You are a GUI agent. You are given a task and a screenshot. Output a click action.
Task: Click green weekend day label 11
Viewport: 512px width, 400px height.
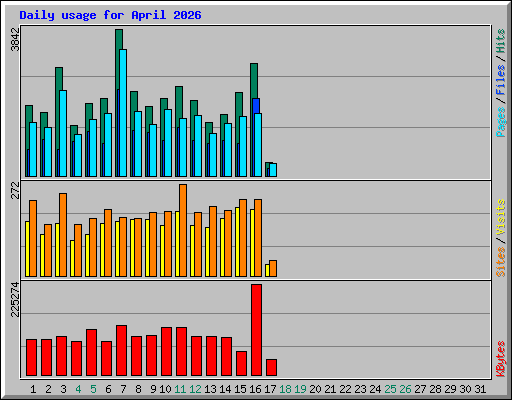click(x=180, y=389)
